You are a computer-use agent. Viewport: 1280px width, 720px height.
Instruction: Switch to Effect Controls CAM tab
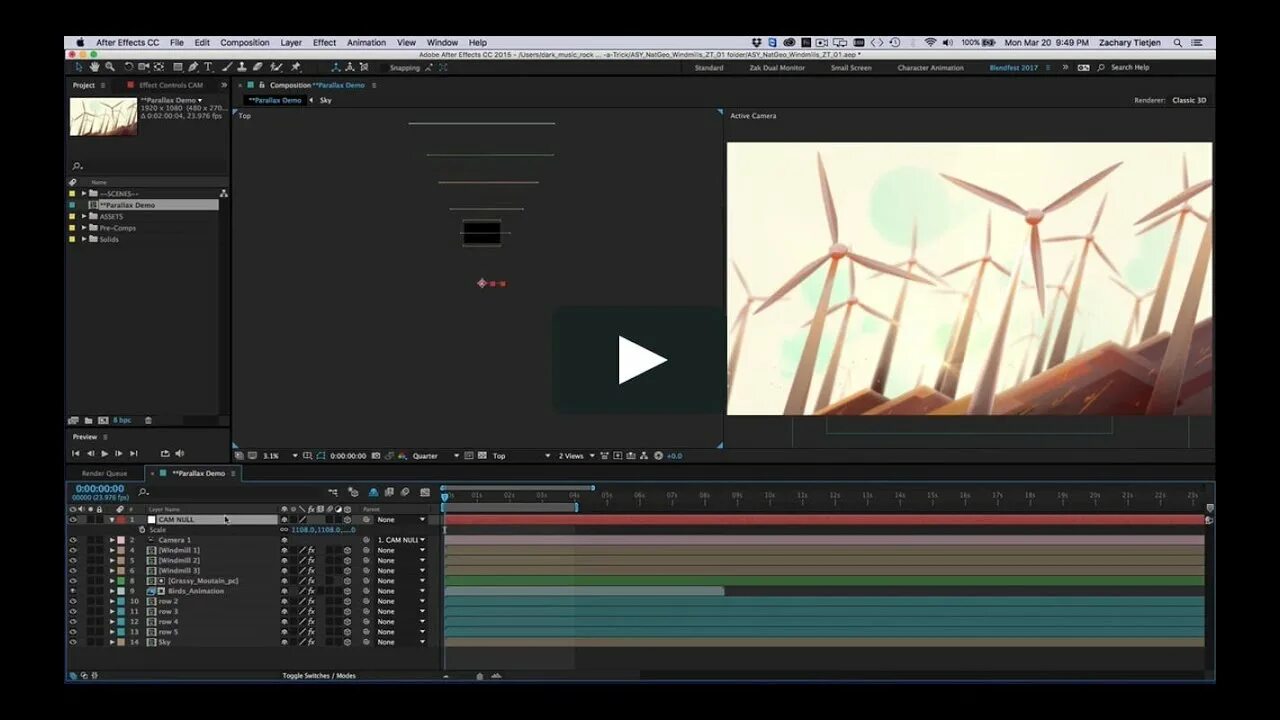pyautogui.click(x=170, y=85)
